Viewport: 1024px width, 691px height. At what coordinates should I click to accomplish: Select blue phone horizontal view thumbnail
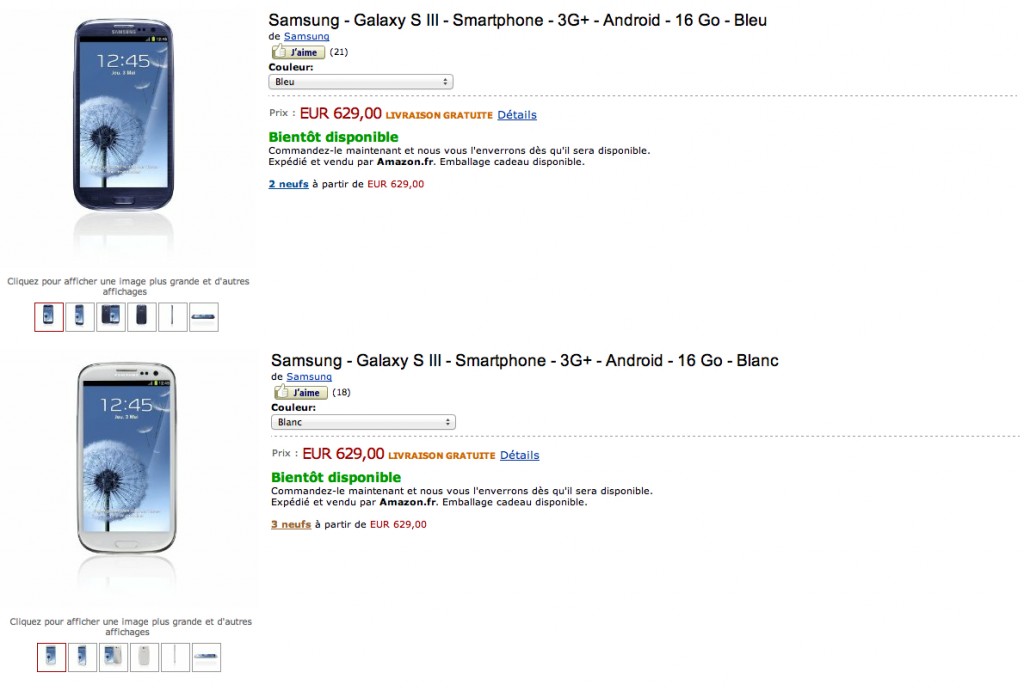pyautogui.click(x=204, y=317)
